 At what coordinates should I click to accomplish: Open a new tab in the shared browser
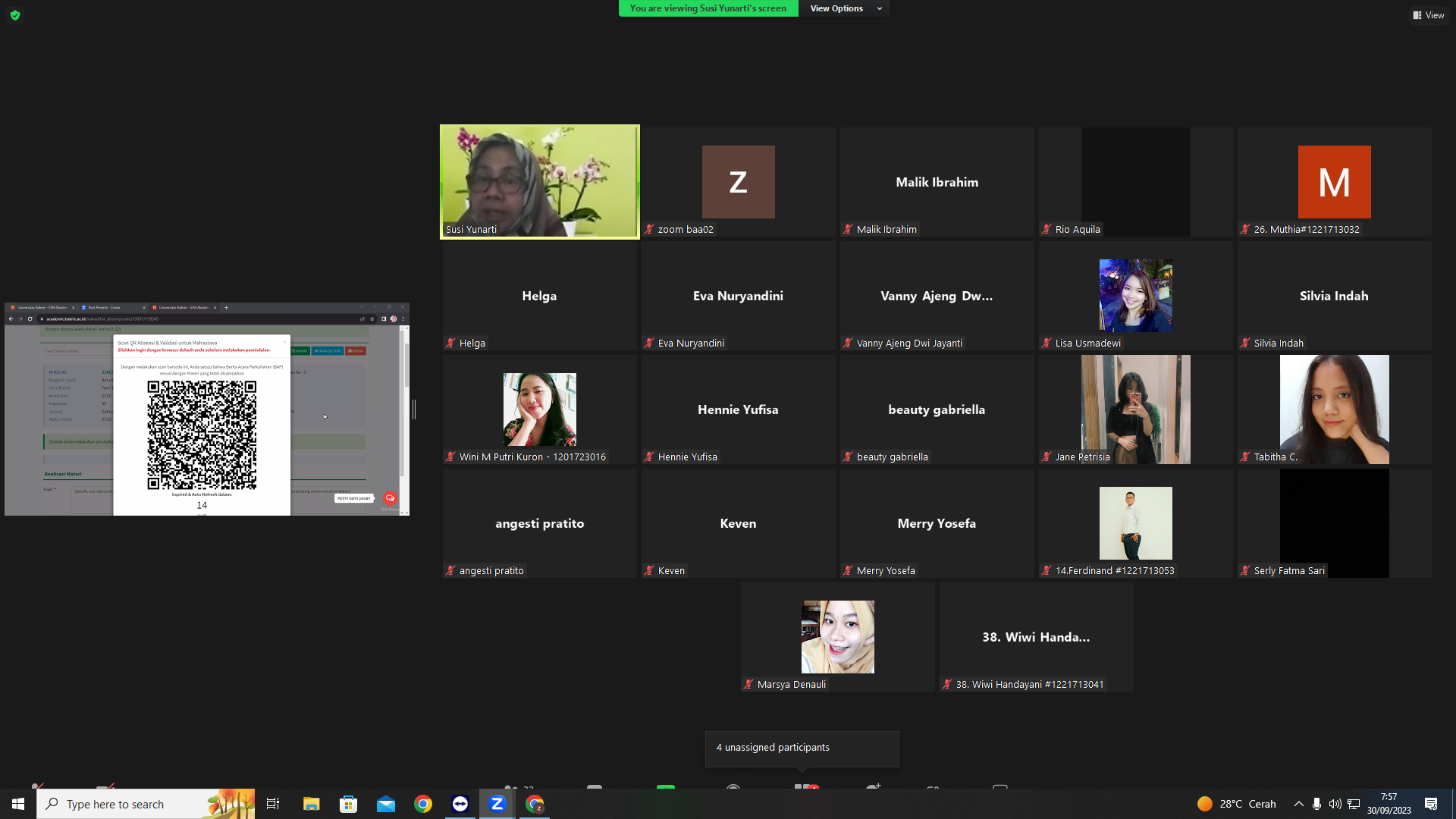point(226,308)
